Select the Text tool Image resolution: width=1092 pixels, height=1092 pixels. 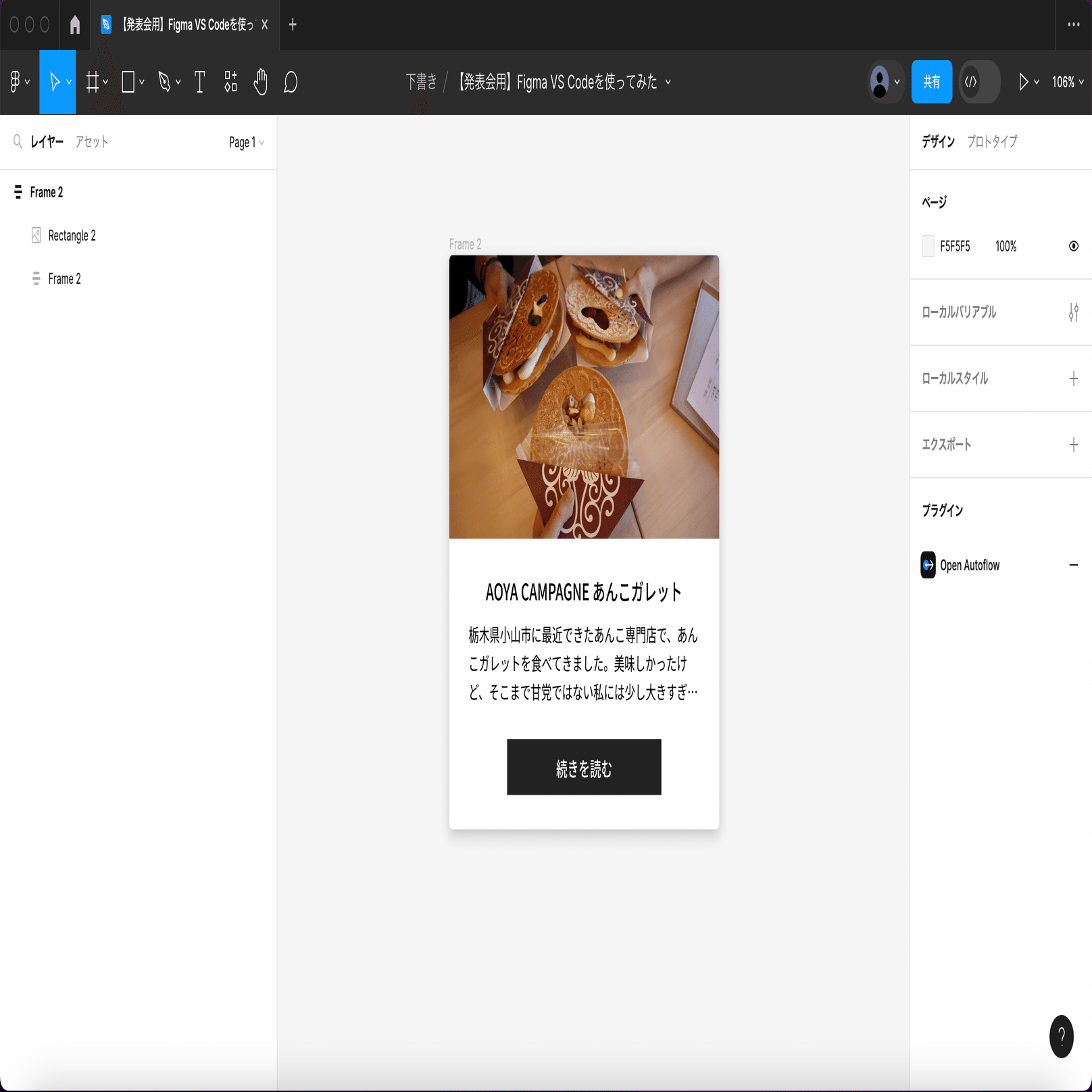coord(200,82)
